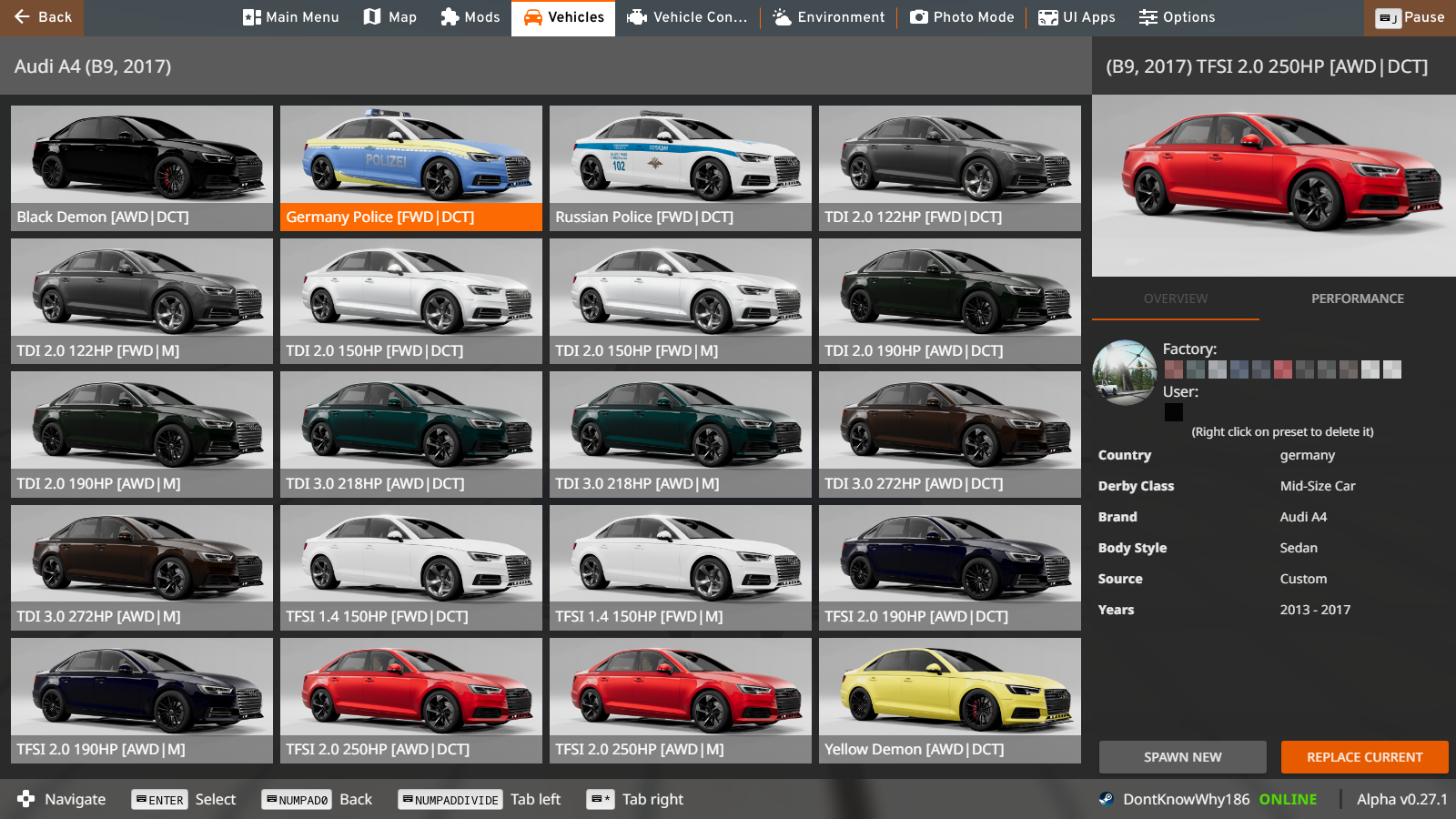This screenshot has height=819, width=1456.
Task: Select the TDI 3.0 272HP [AWD|DCT] car
Action: point(950,434)
